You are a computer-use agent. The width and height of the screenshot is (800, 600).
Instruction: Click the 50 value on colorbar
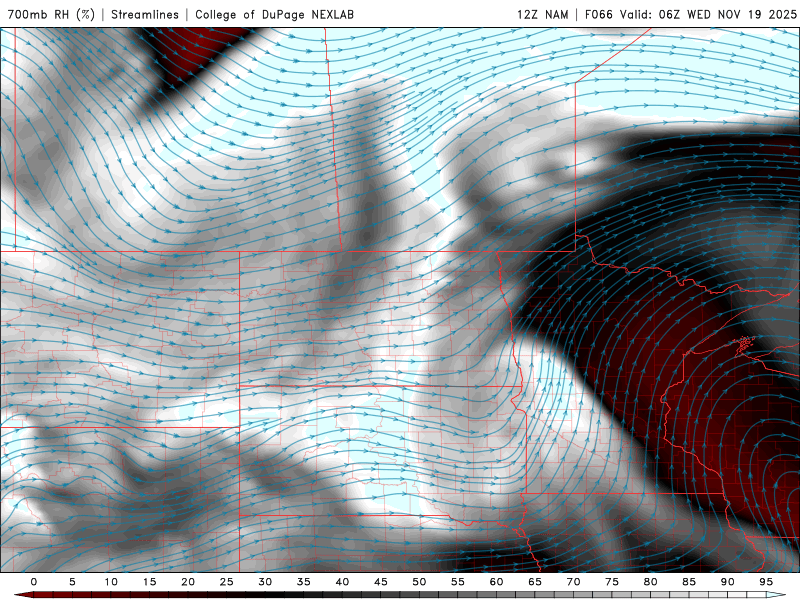click(x=419, y=582)
